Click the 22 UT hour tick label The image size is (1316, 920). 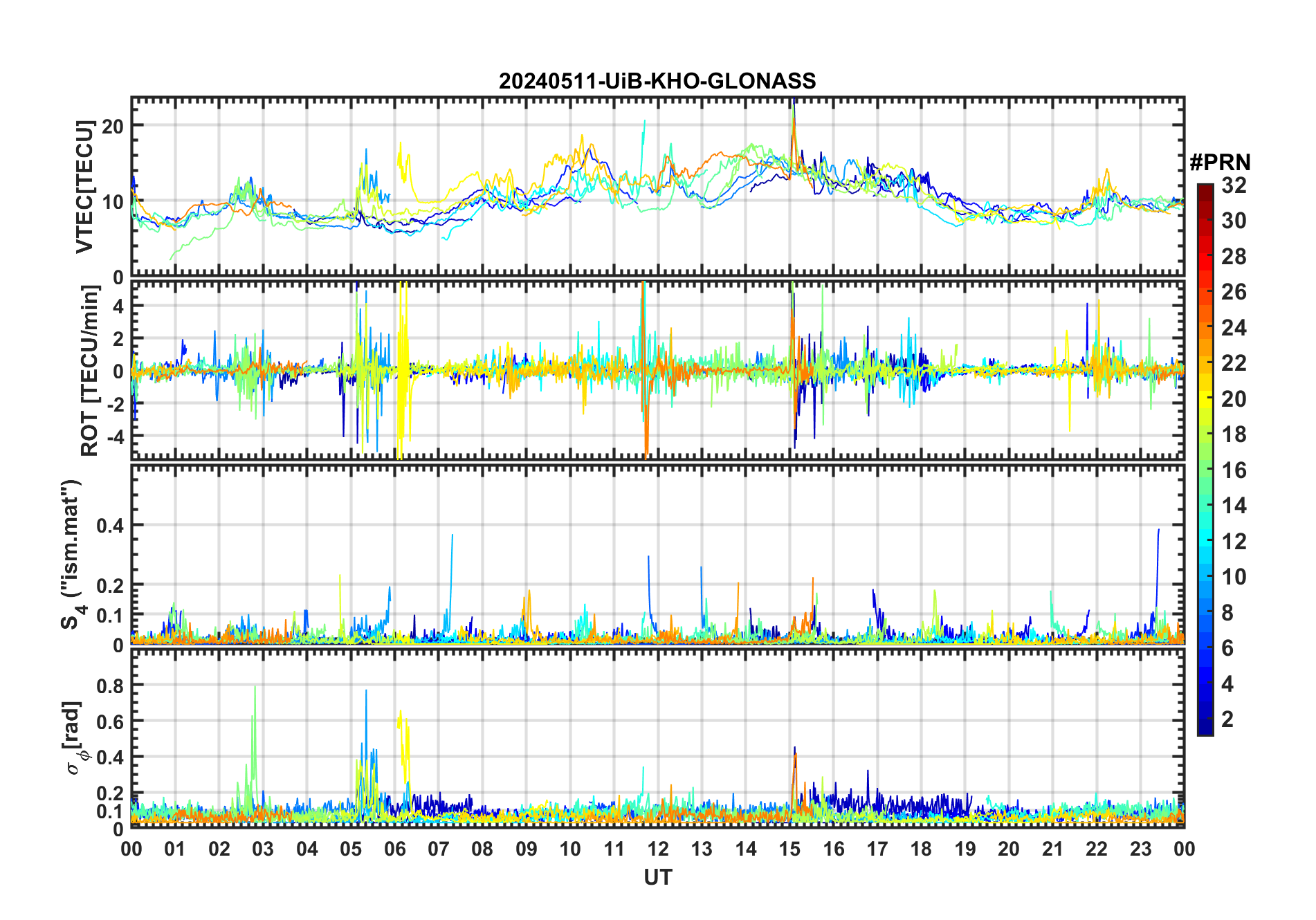point(1097,849)
